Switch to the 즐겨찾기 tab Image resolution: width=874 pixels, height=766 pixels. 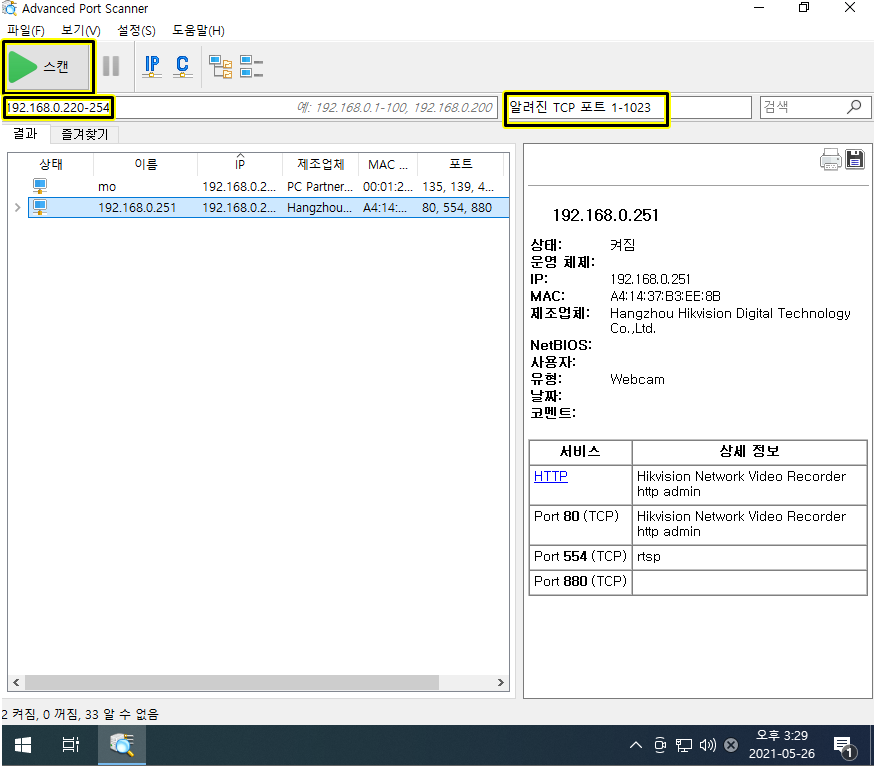coord(84,134)
